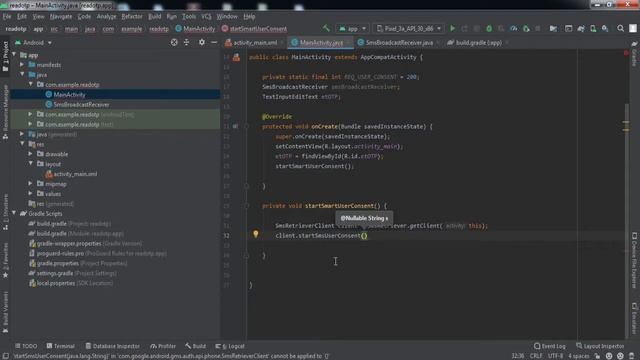Click the target locate icon in Project panel
The height and width of the screenshot is (360, 640).
(x=174, y=42)
